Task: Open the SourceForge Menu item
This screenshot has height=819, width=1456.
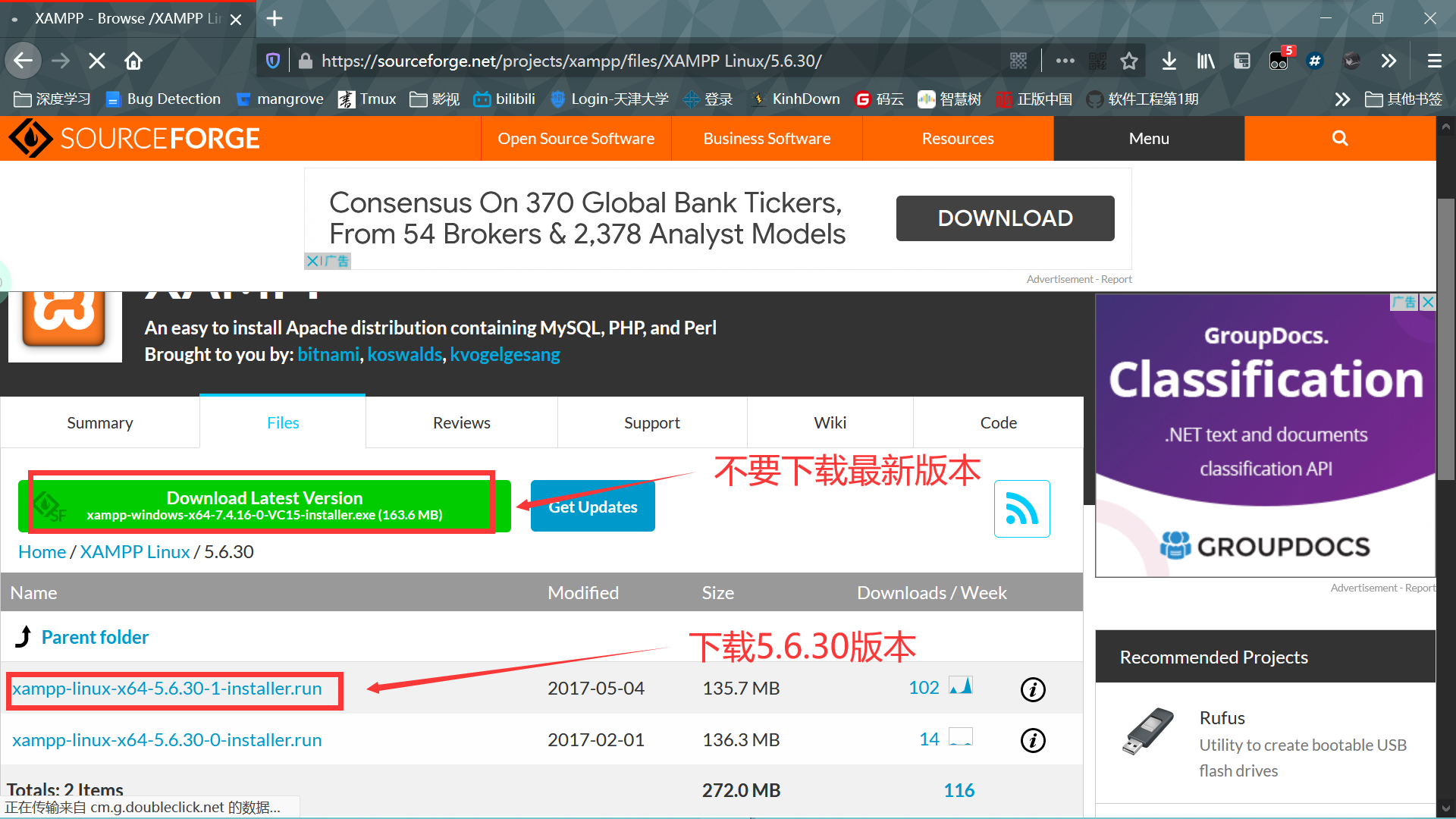Action: (1149, 138)
